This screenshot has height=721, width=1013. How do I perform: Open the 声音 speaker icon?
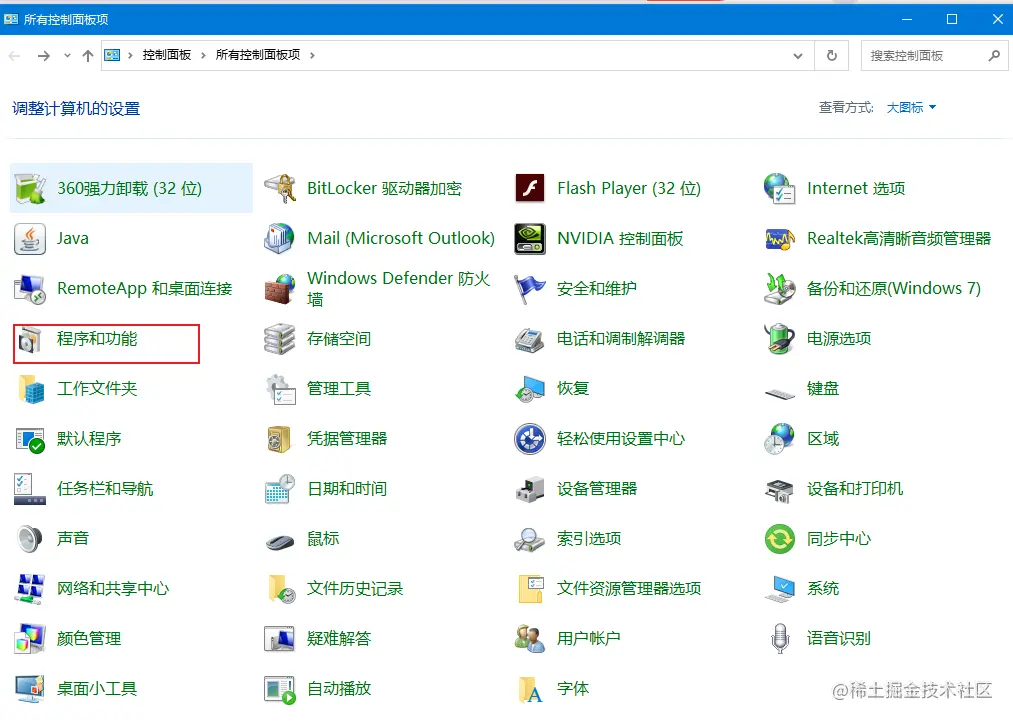pyautogui.click(x=30, y=539)
